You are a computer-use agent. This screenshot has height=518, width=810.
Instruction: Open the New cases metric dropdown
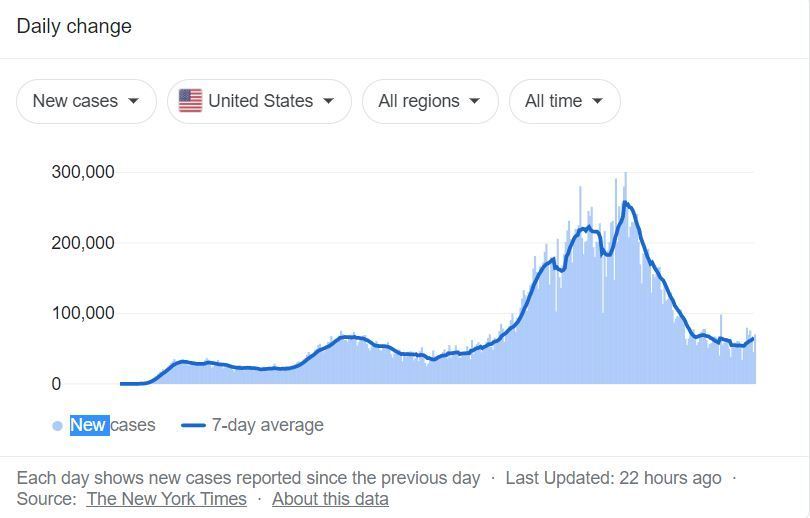point(86,101)
